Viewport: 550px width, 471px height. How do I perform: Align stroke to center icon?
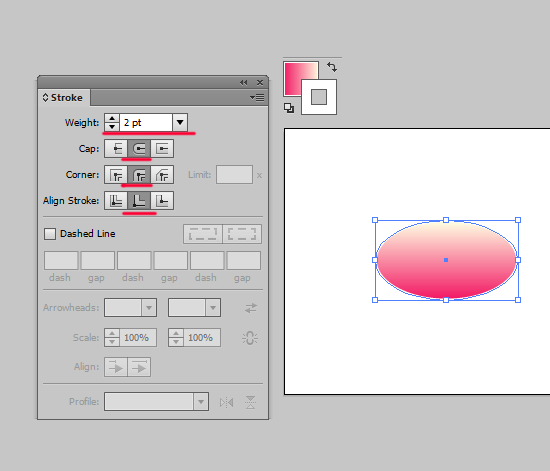pyautogui.click(x=116, y=201)
